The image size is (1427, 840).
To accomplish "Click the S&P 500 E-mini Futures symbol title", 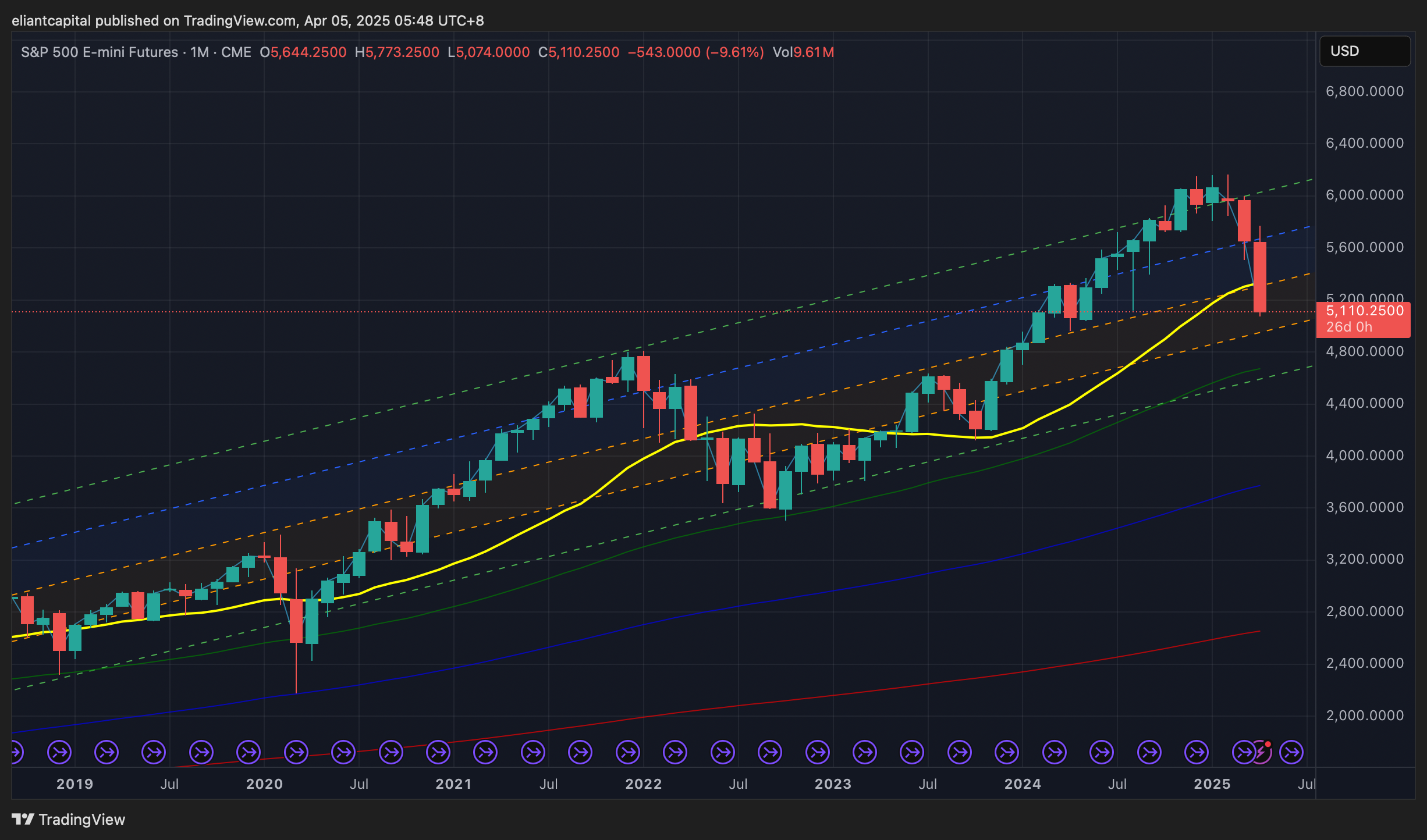I will pyautogui.click(x=100, y=52).
